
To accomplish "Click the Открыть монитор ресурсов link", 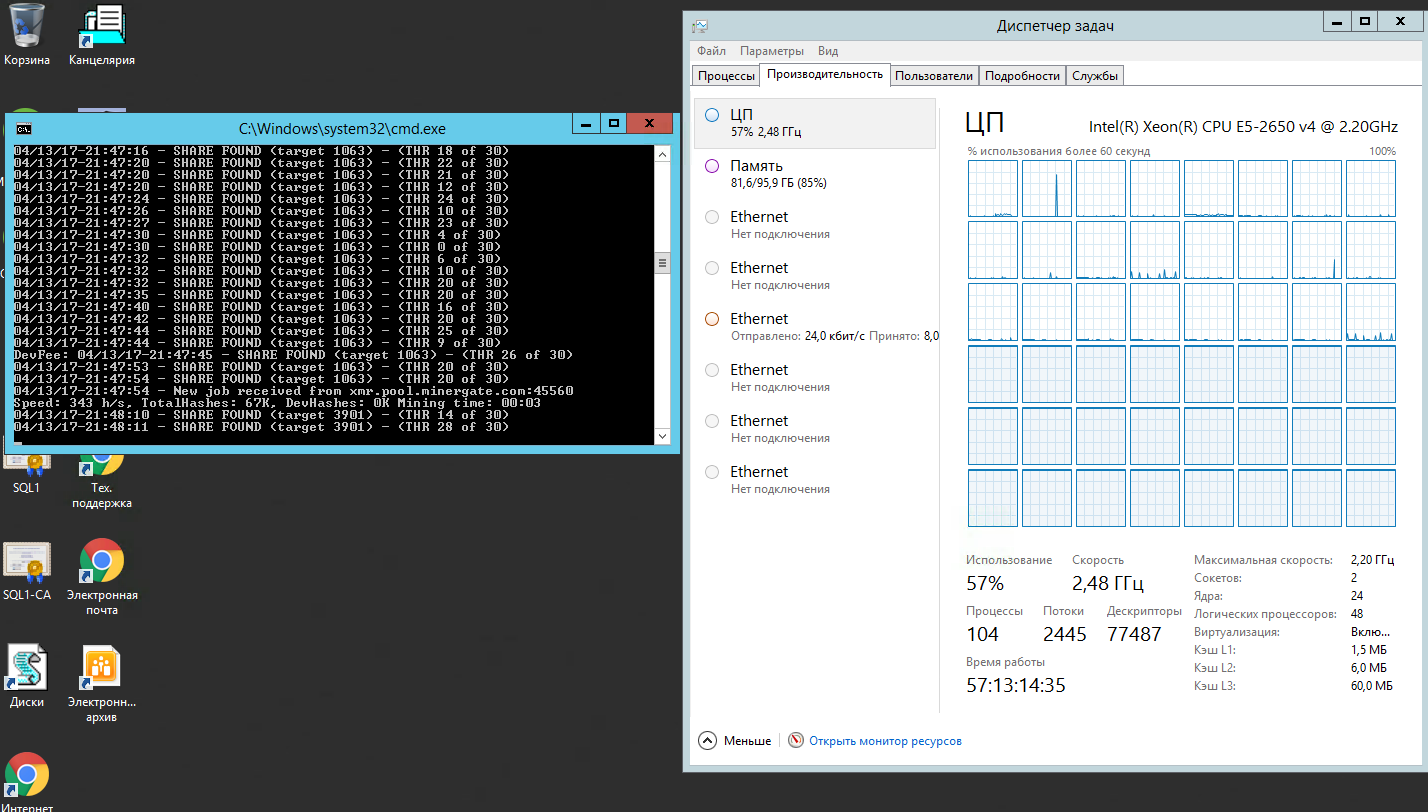I will tap(885, 741).
